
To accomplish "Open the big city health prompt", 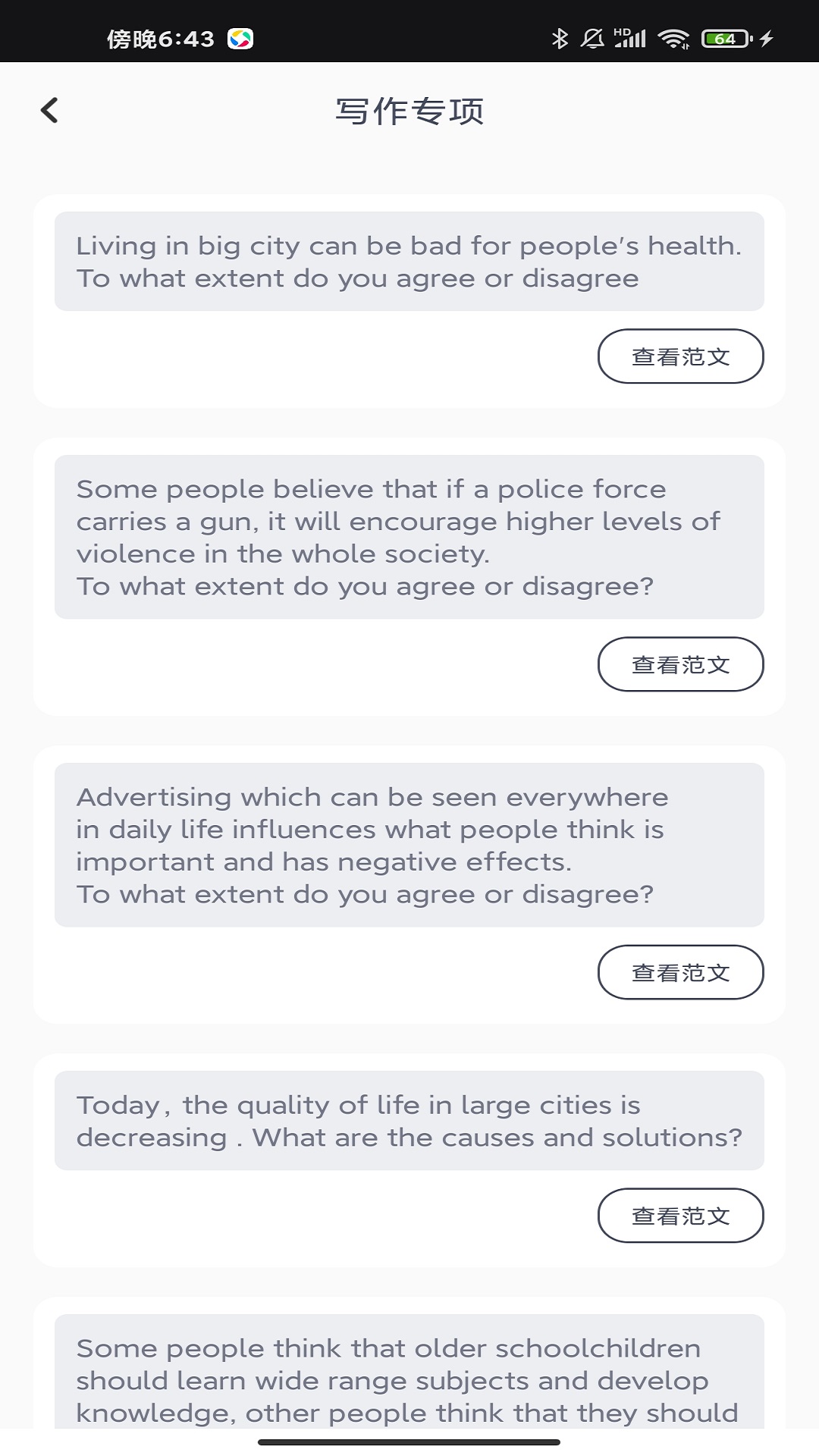I will pos(409,262).
